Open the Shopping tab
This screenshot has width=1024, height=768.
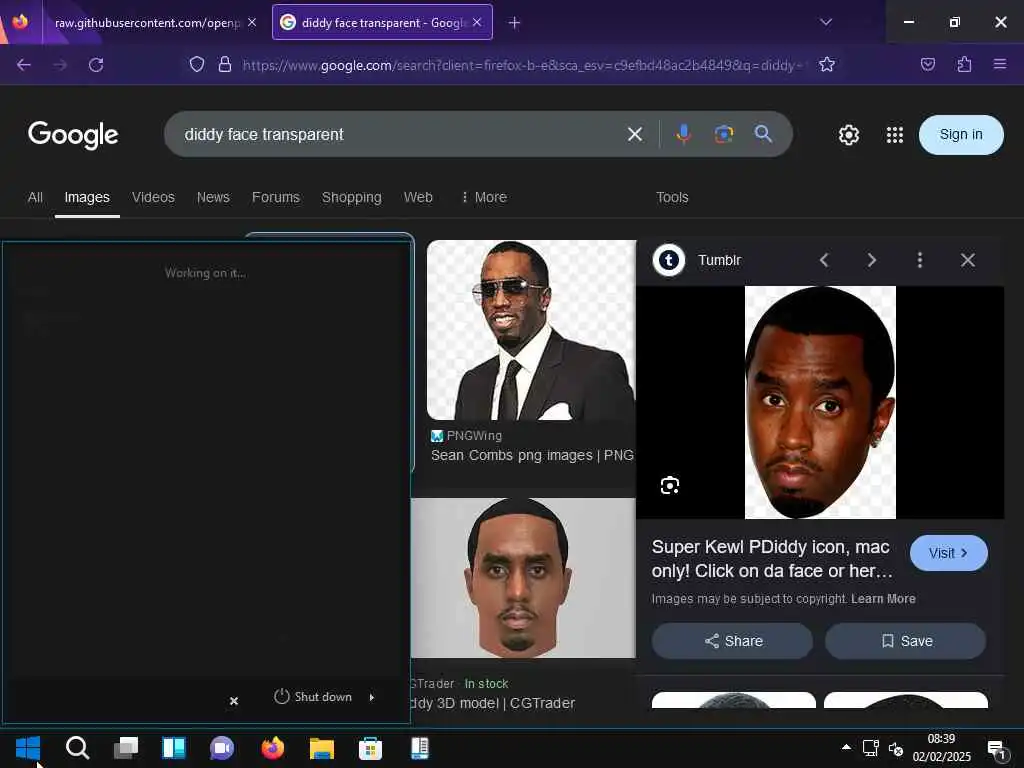point(351,197)
